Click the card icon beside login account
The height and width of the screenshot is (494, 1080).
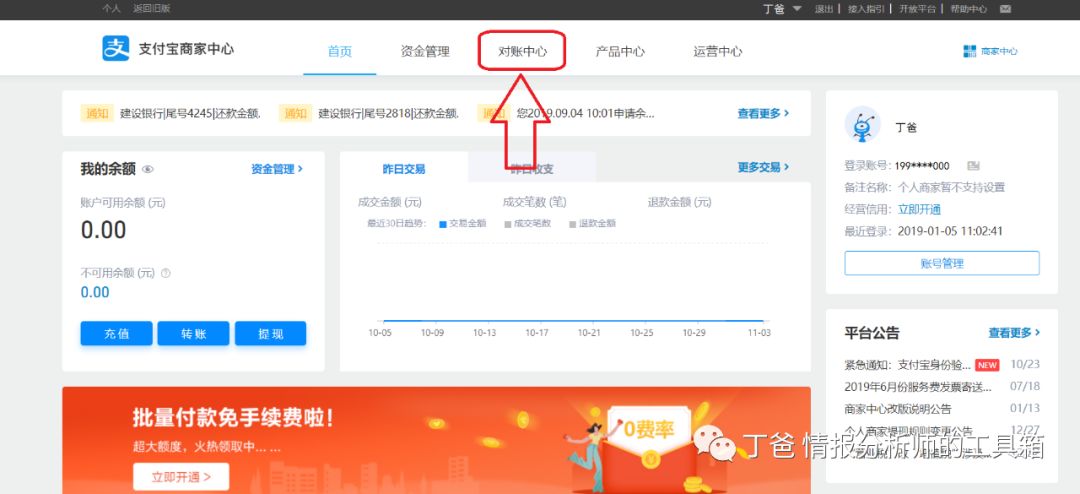(x=973, y=166)
